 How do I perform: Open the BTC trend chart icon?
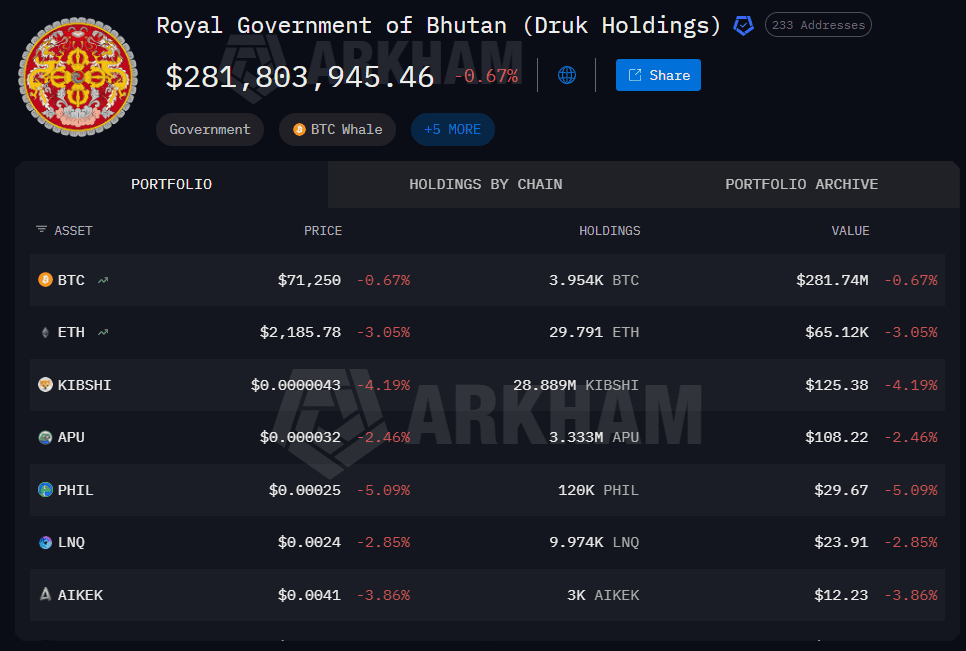[103, 280]
